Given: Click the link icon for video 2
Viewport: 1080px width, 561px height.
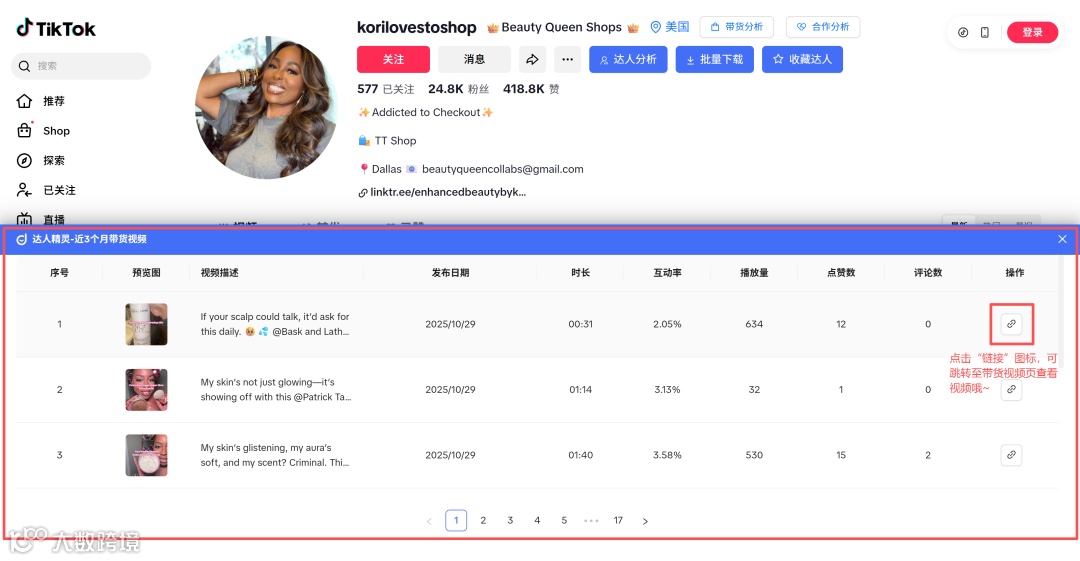Looking at the screenshot, I should [1011, 389].
